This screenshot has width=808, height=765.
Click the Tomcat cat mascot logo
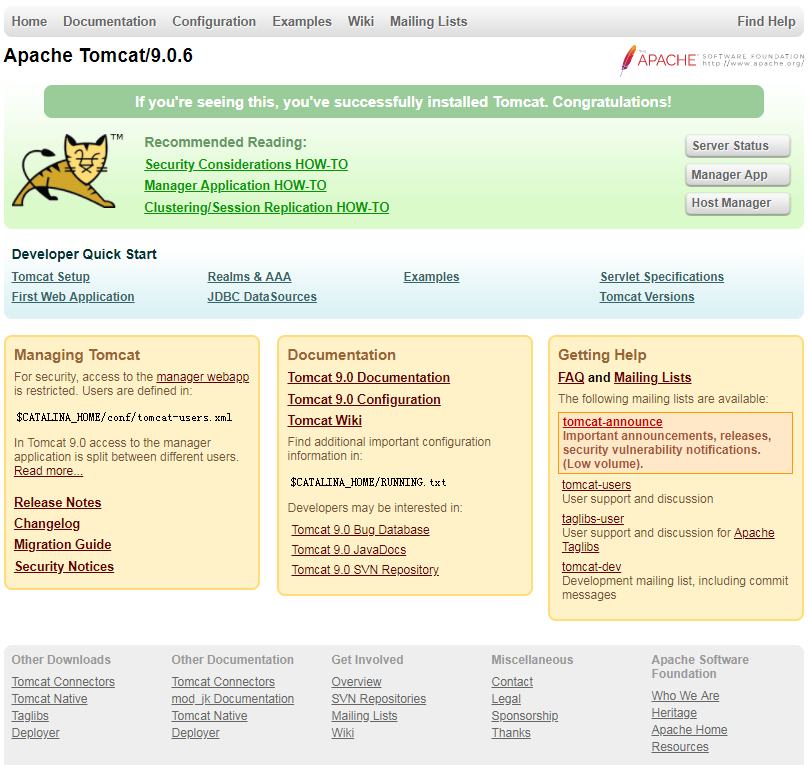coord(68,171)
